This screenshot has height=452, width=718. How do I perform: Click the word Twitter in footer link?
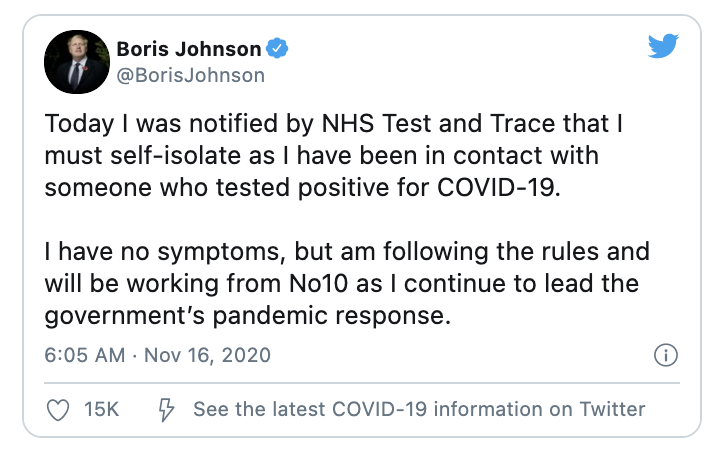tap(610, 409)
